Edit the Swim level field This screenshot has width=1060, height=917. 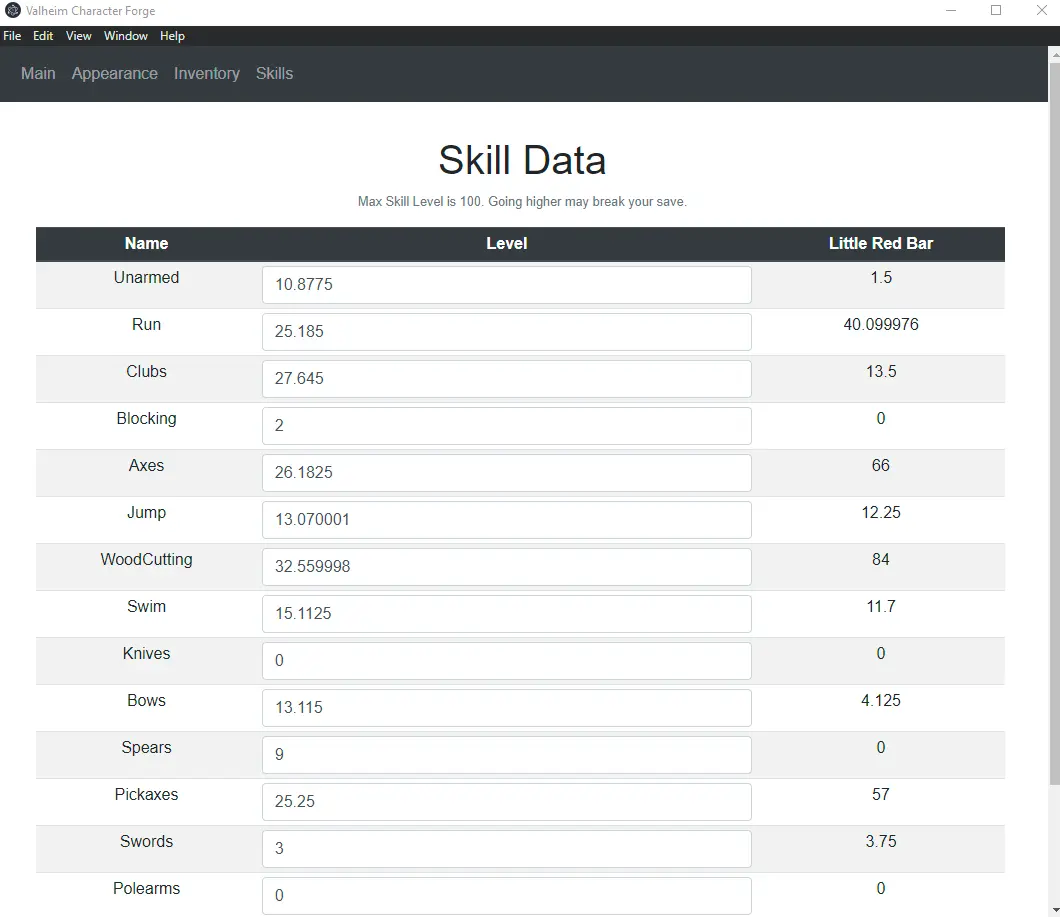coord(506,613)
